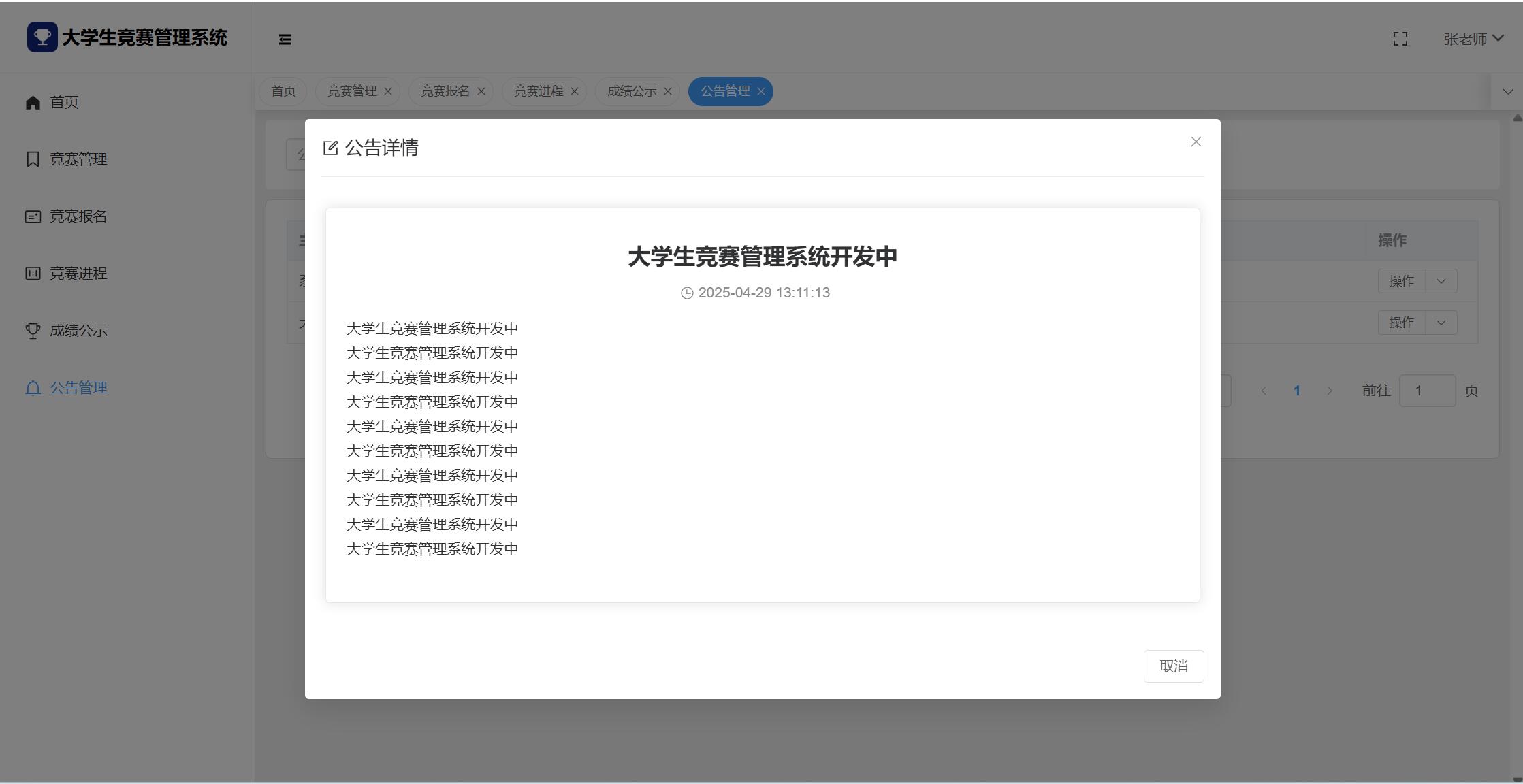Expand first row 操作 dropdown arrow
Viewport: 1523px width, 784px height.
[x=1441, y=281]
